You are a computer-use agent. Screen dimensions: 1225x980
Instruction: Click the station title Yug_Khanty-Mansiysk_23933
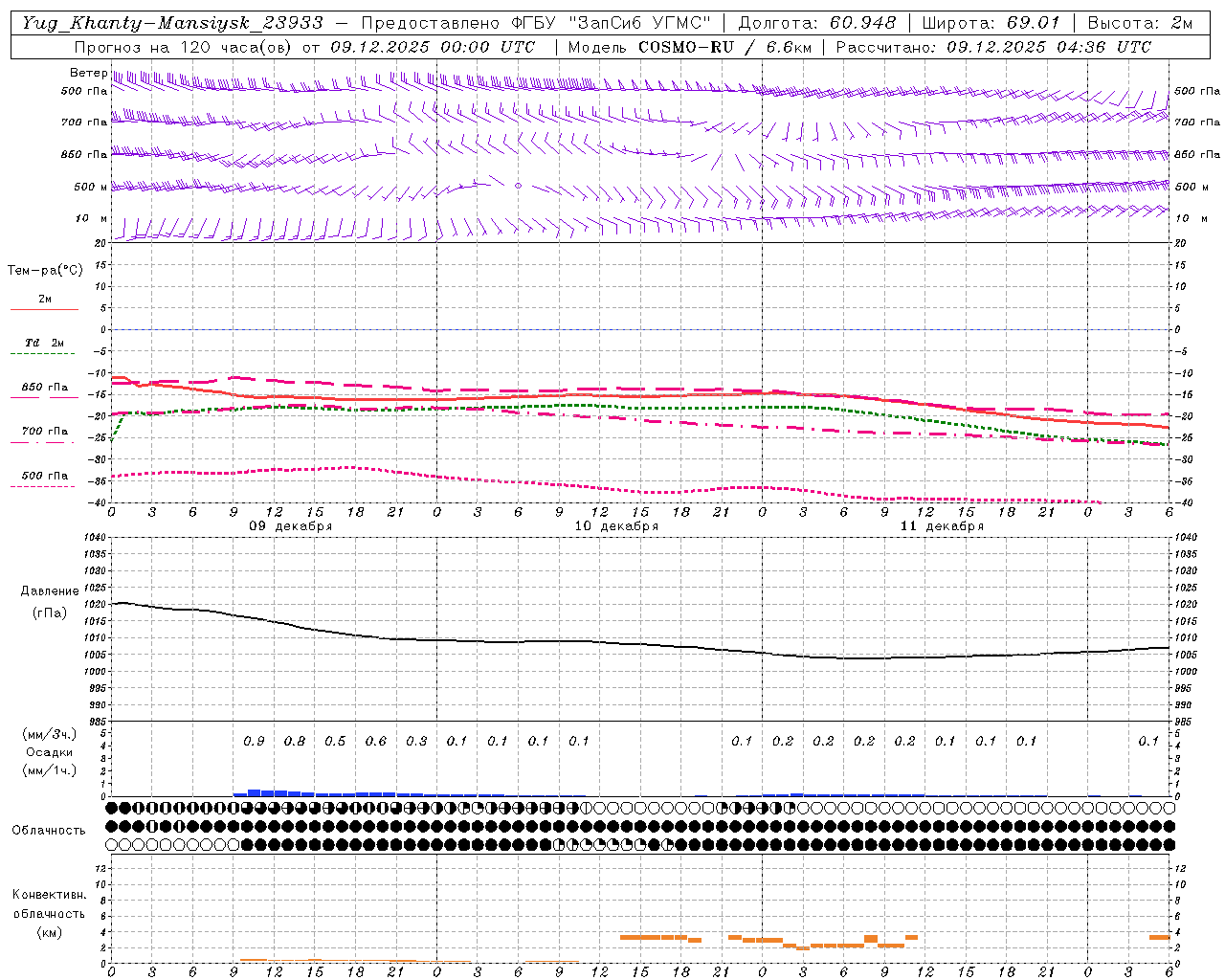tap(172, 23)
